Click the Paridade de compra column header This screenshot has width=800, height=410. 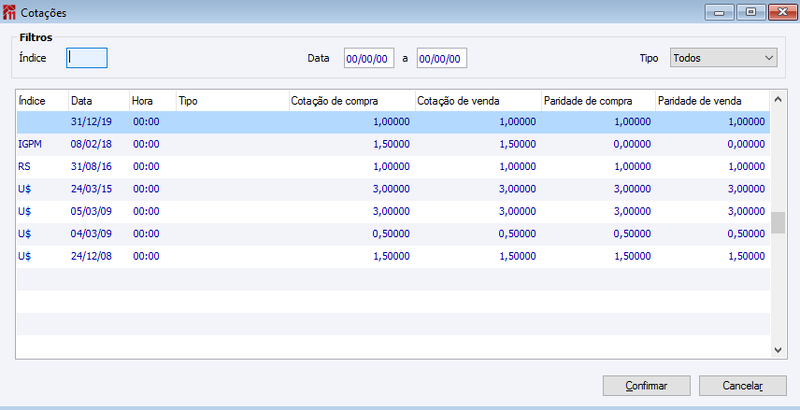tap(598, 101)
